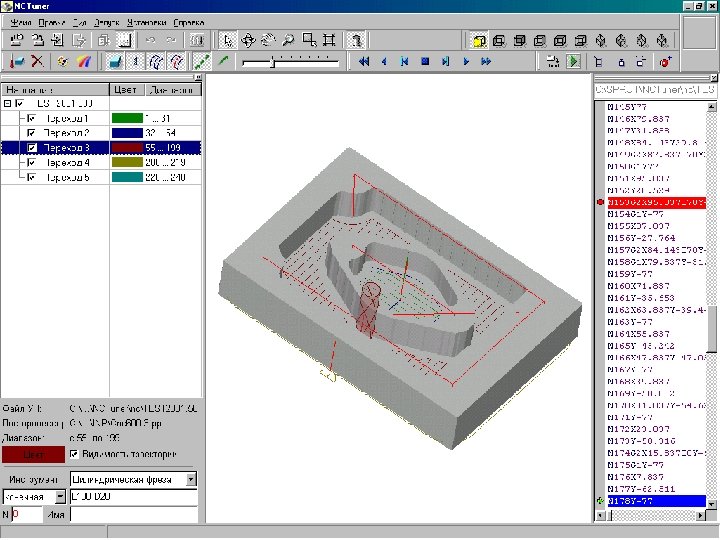Close the NC code panel with X
Viewport: 720px width, 540px height.
tap(714, 78)
